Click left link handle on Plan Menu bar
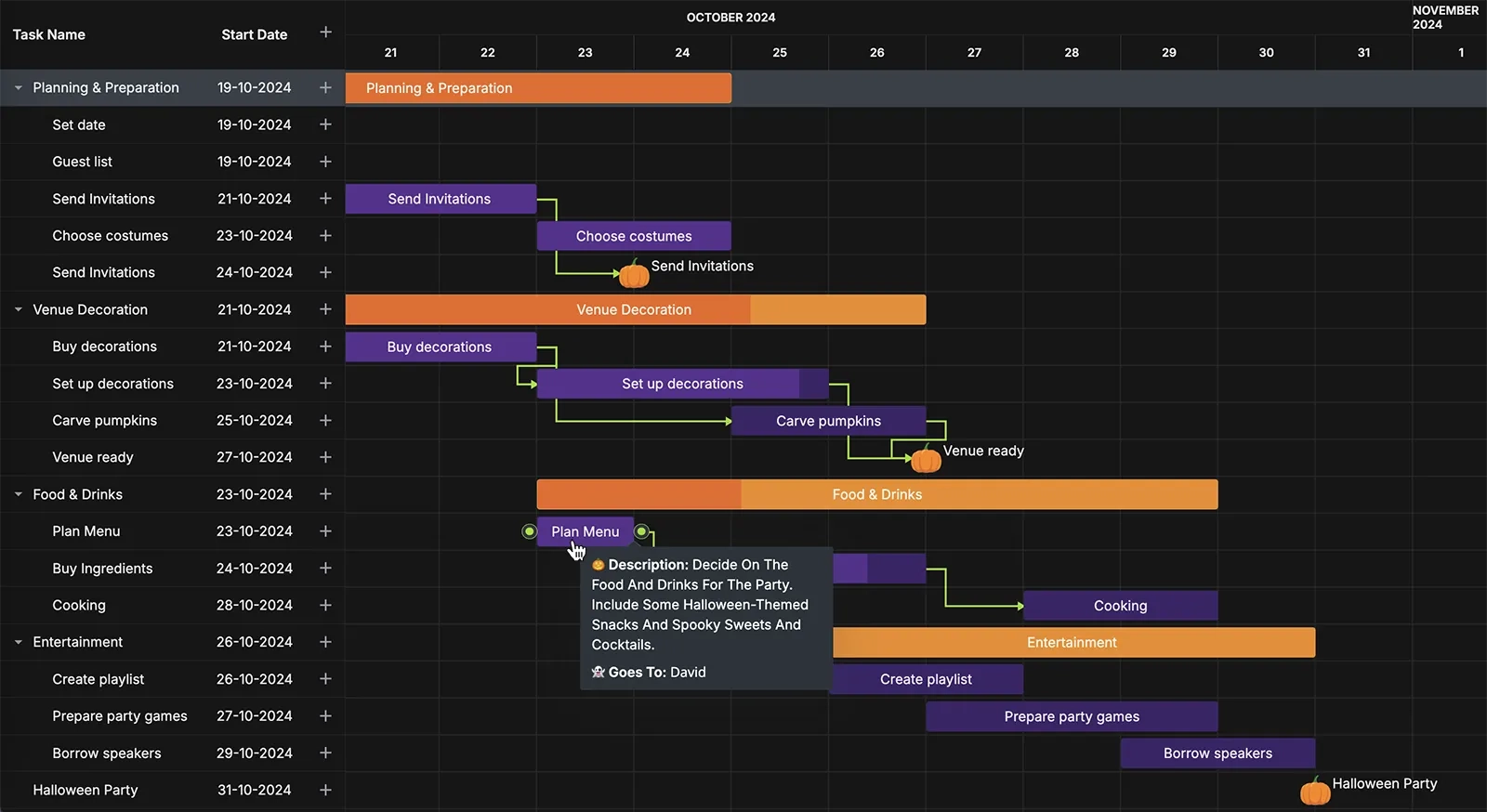This screenshot has width=1487, height=812. [x=529, y=531]
